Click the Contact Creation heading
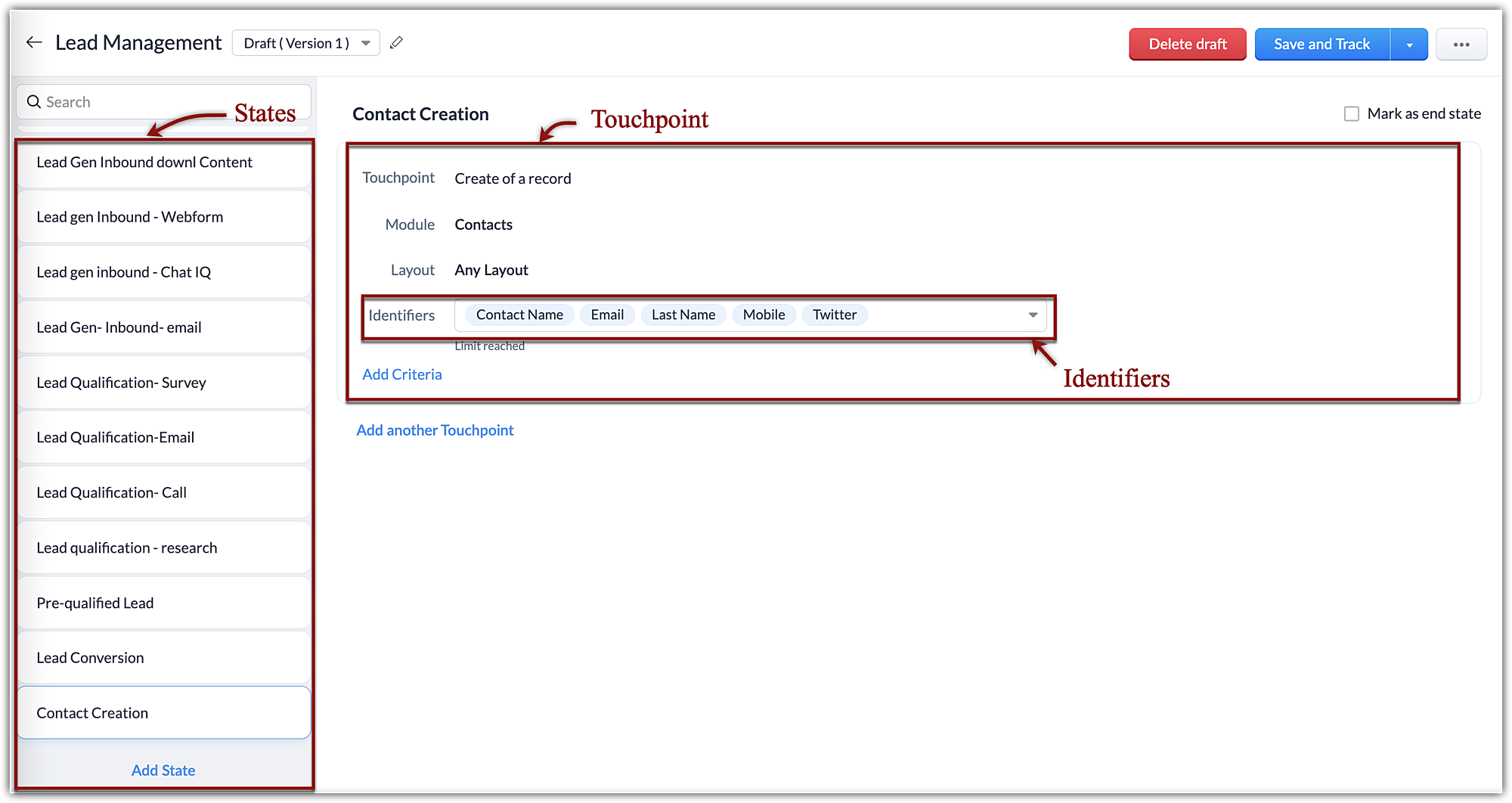This screenshot has width=1512, height=803. (420, 114)
